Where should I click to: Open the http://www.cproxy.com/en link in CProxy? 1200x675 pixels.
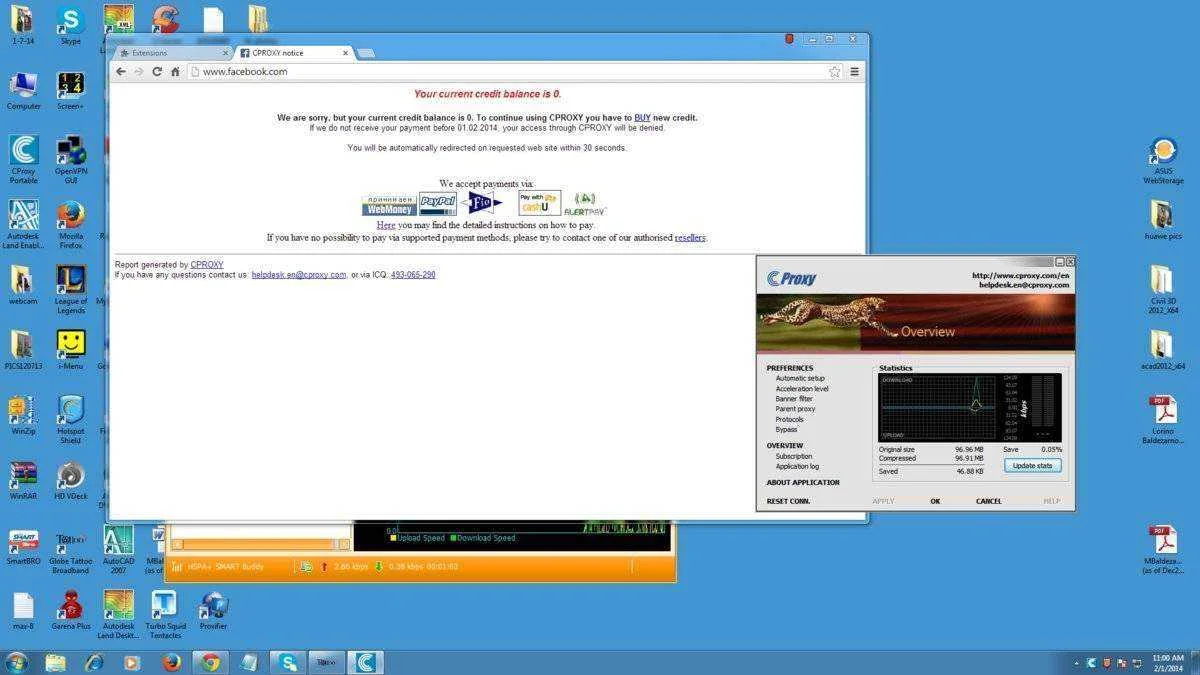click(1020, 276)
